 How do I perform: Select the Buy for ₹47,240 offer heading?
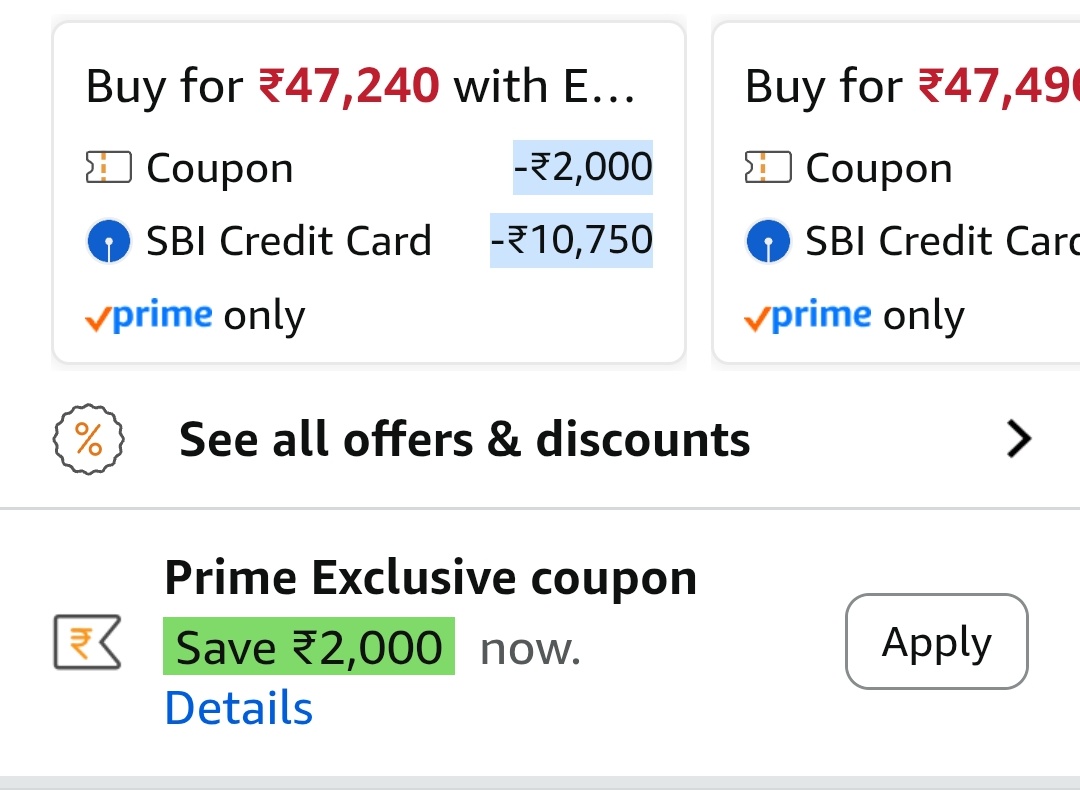pyautogui.click(x=360, y=86)
